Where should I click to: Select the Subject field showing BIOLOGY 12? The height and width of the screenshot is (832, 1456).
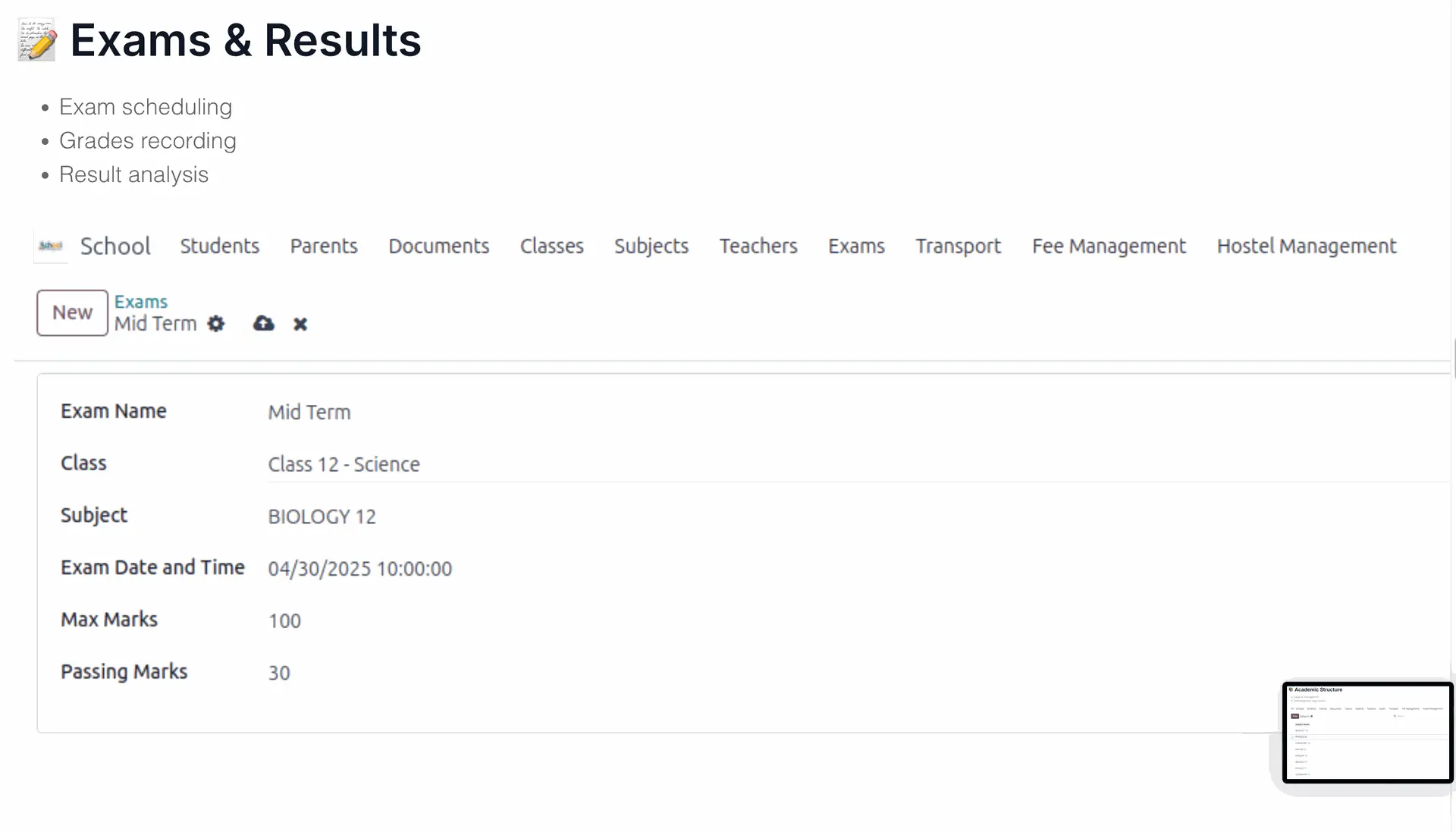(858, 516)
